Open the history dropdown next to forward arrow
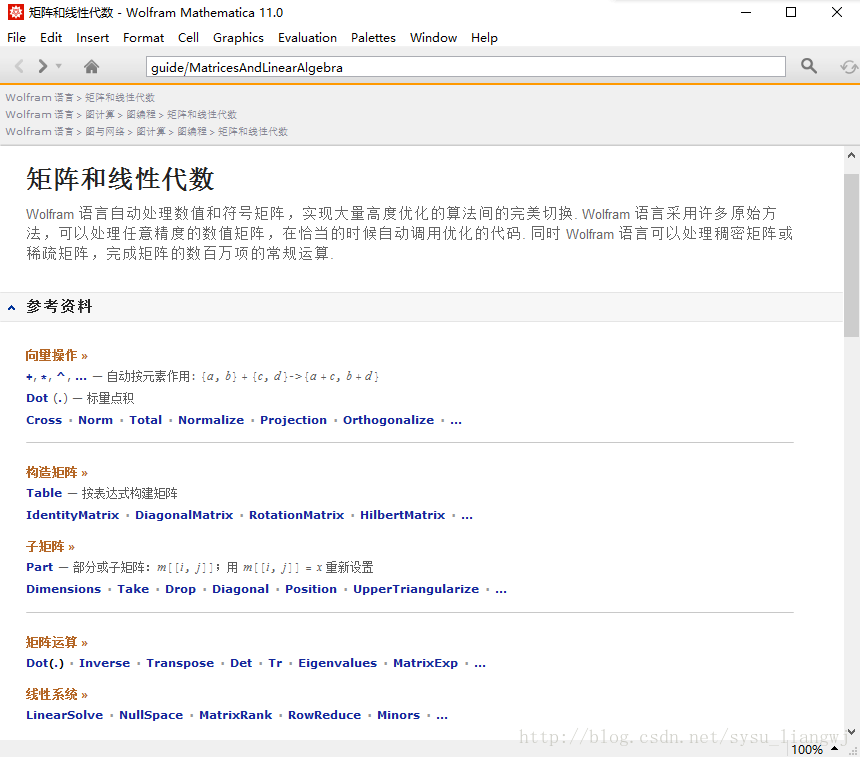This screenshot has width=860, height=757. coord(59,66)
